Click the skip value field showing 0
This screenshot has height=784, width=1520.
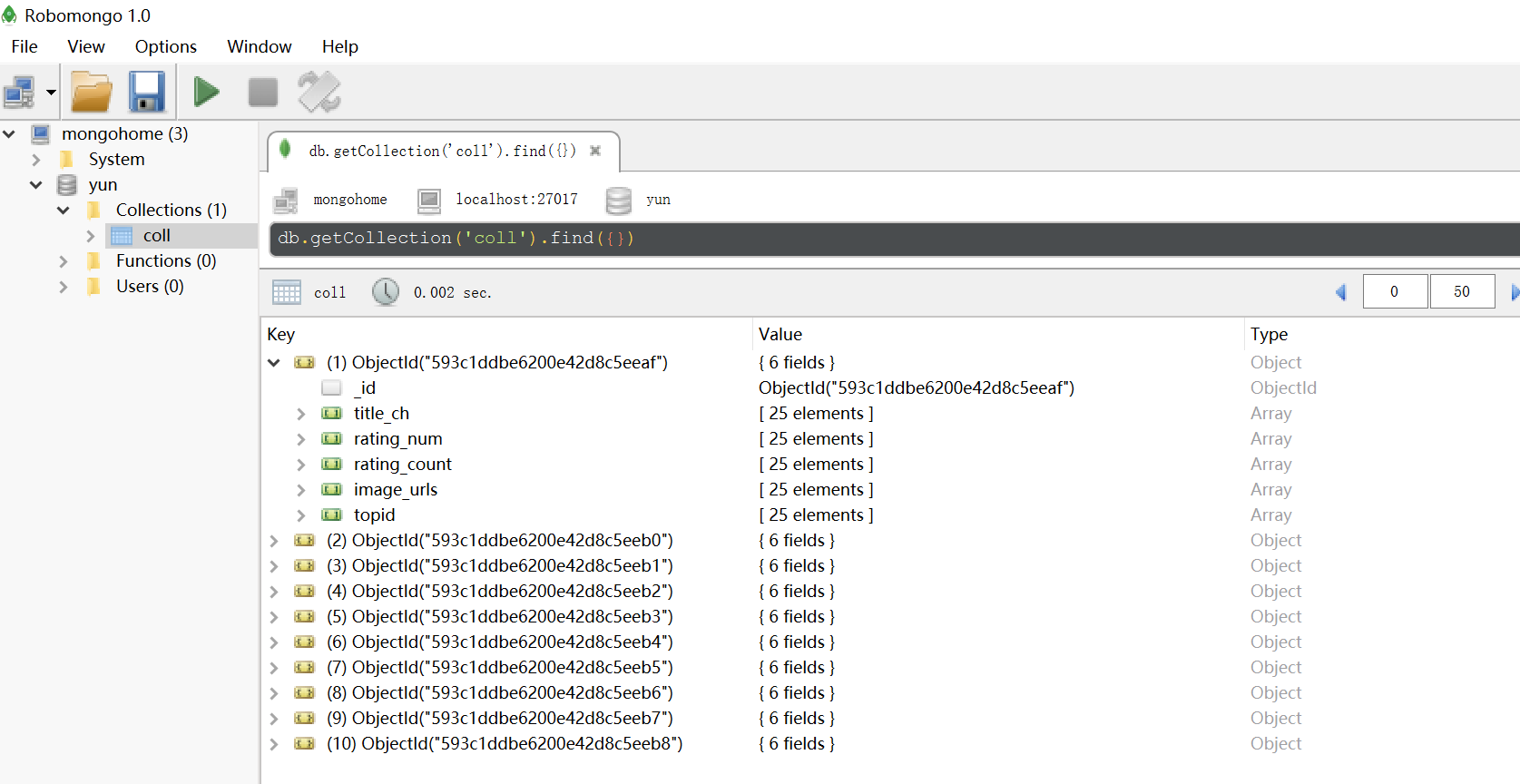[1395, 291]
